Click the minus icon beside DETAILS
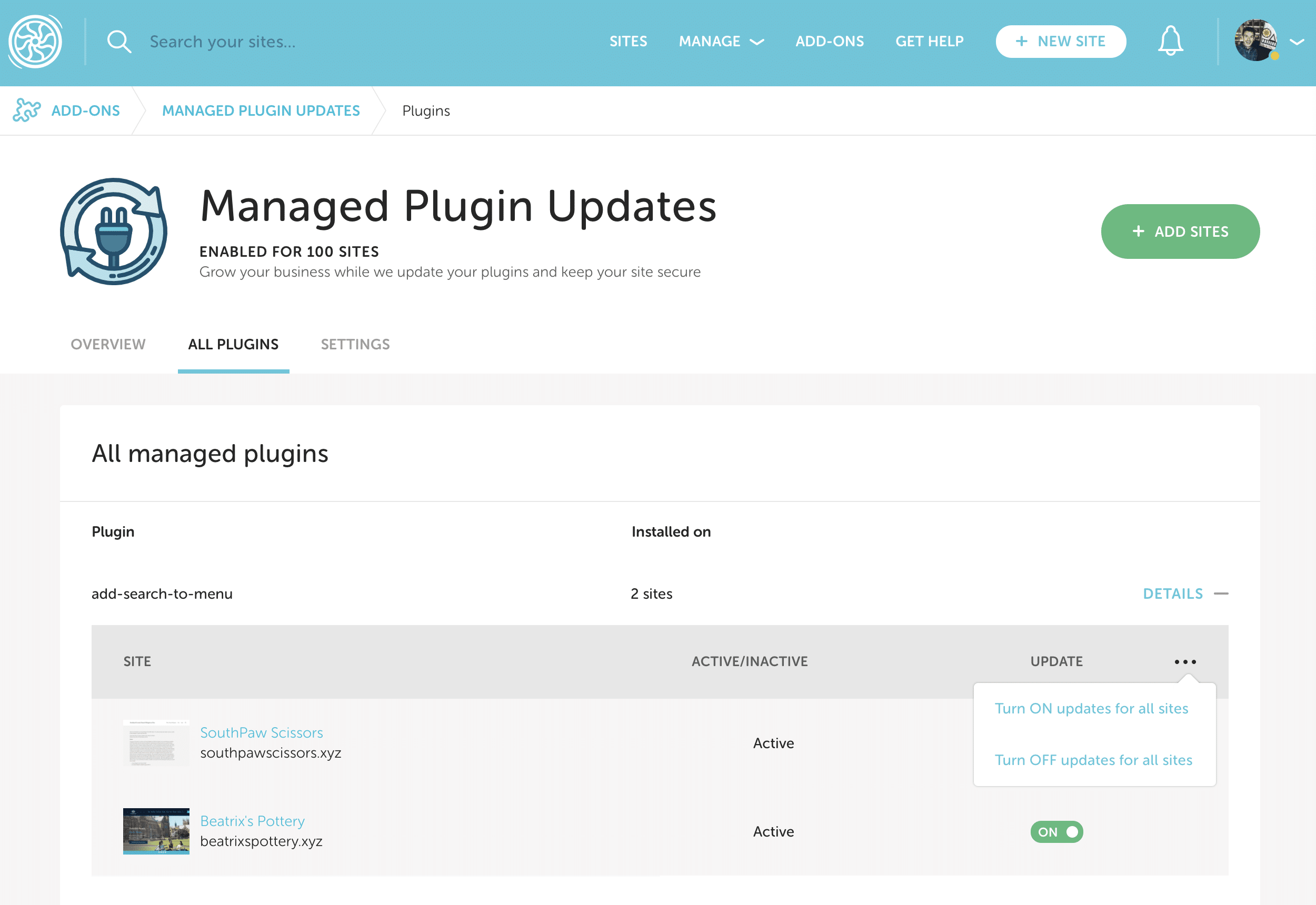 [1221, 594]
